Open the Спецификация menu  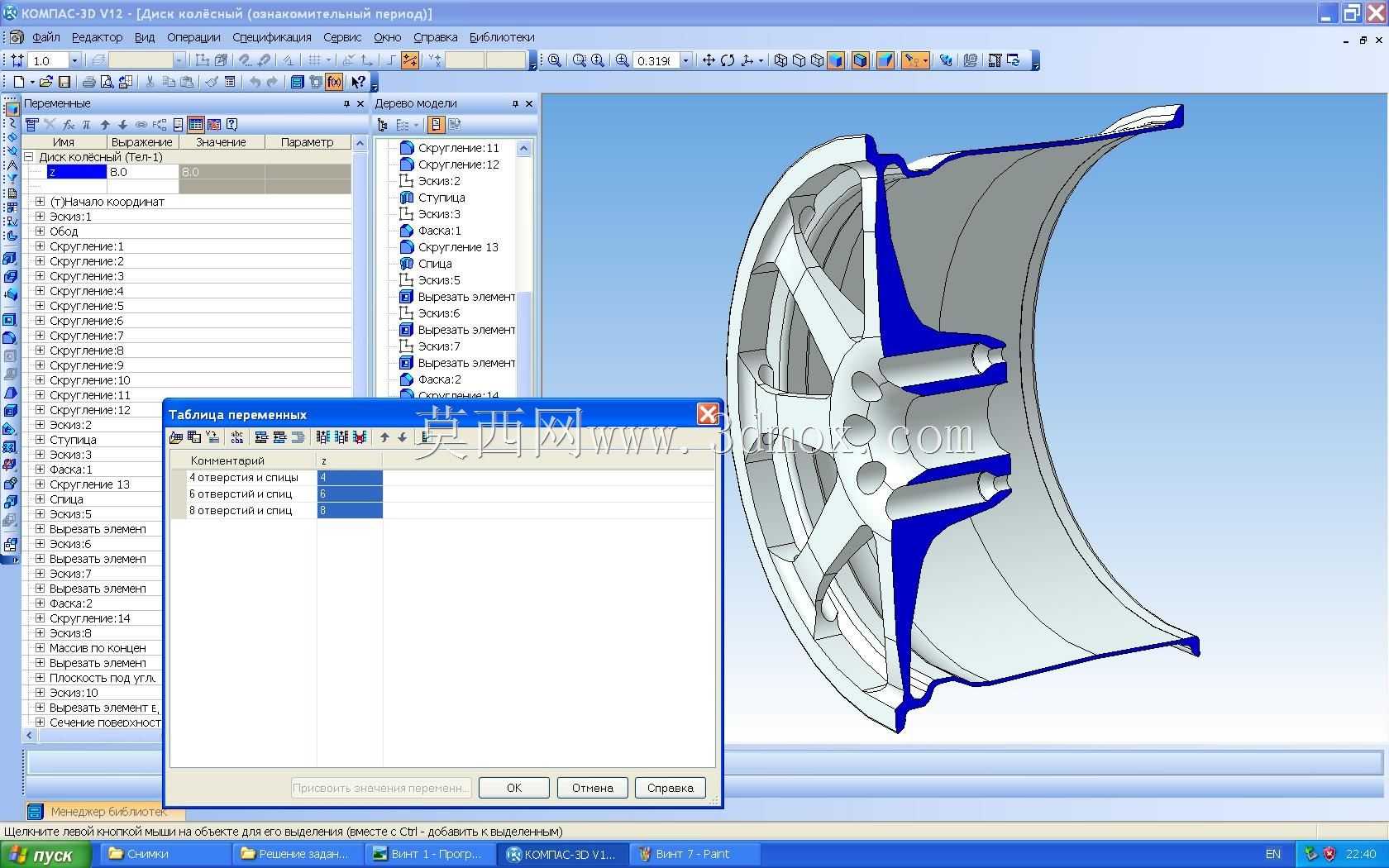click(x=272, y=37)
